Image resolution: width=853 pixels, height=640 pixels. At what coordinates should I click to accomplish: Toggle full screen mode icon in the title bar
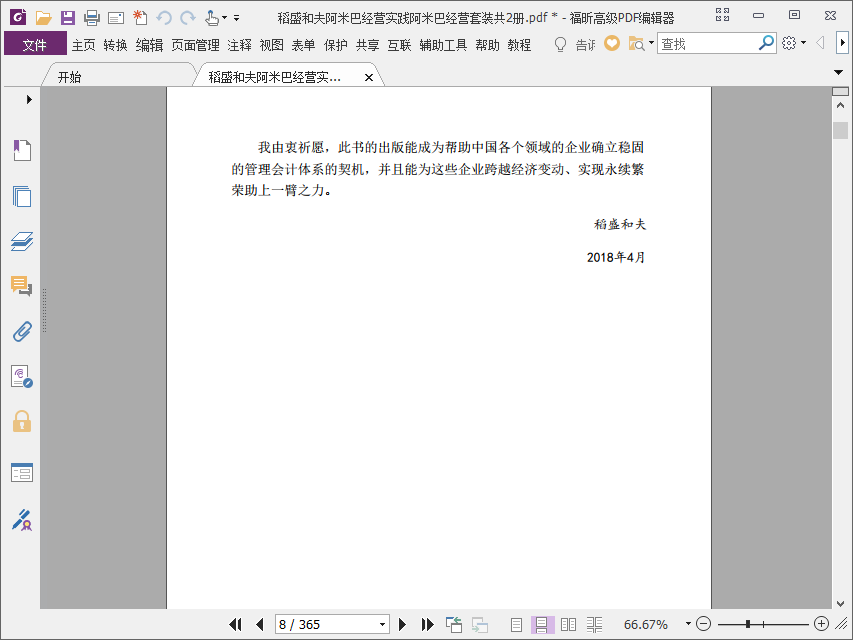(722, 15)
